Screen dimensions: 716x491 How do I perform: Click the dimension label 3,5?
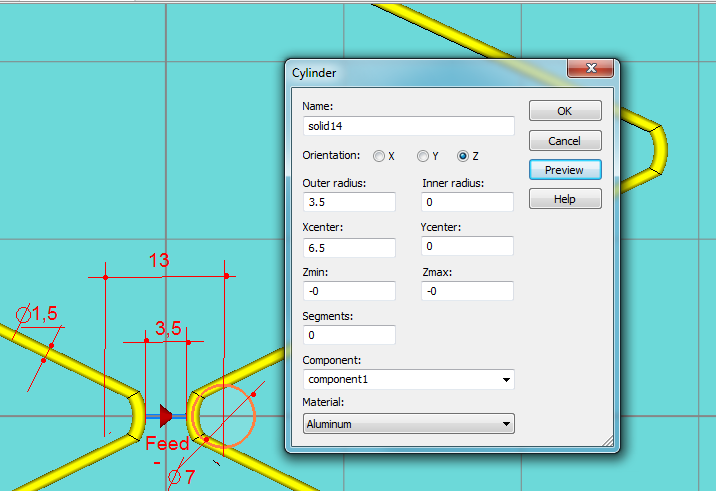168,328
